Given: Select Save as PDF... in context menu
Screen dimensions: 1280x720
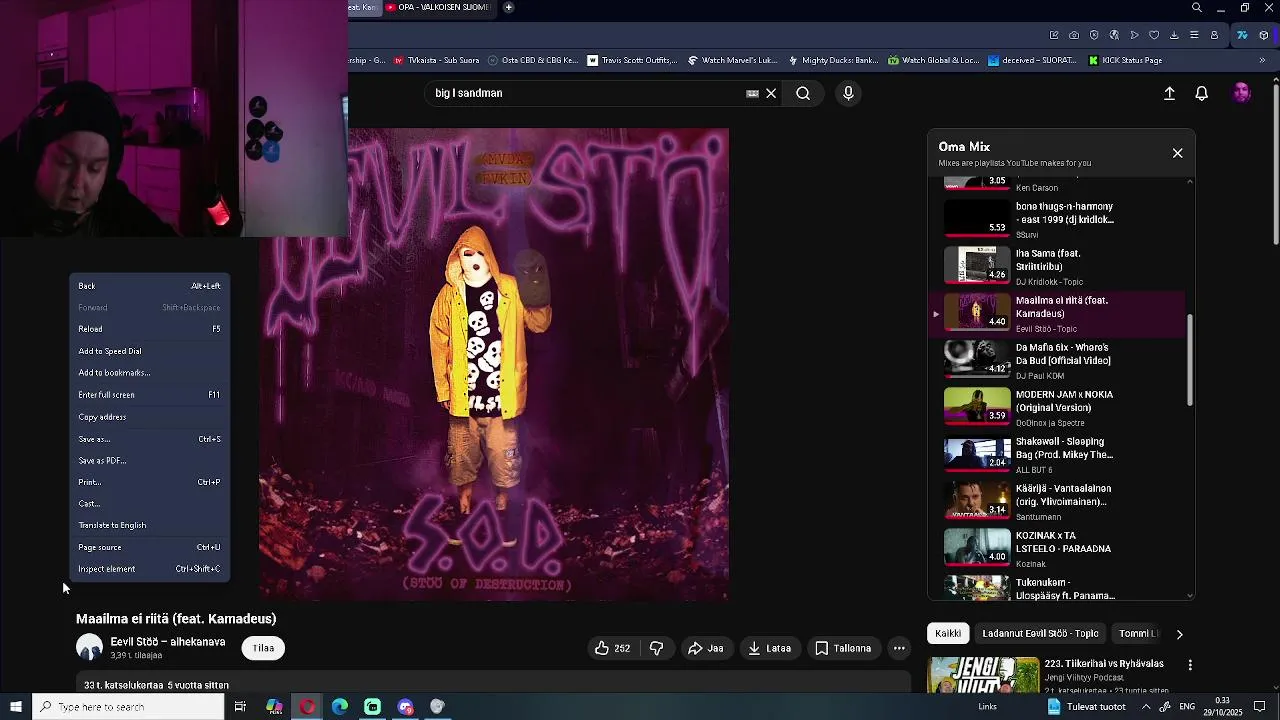Looking at the screenshot, I should [149, 461].
